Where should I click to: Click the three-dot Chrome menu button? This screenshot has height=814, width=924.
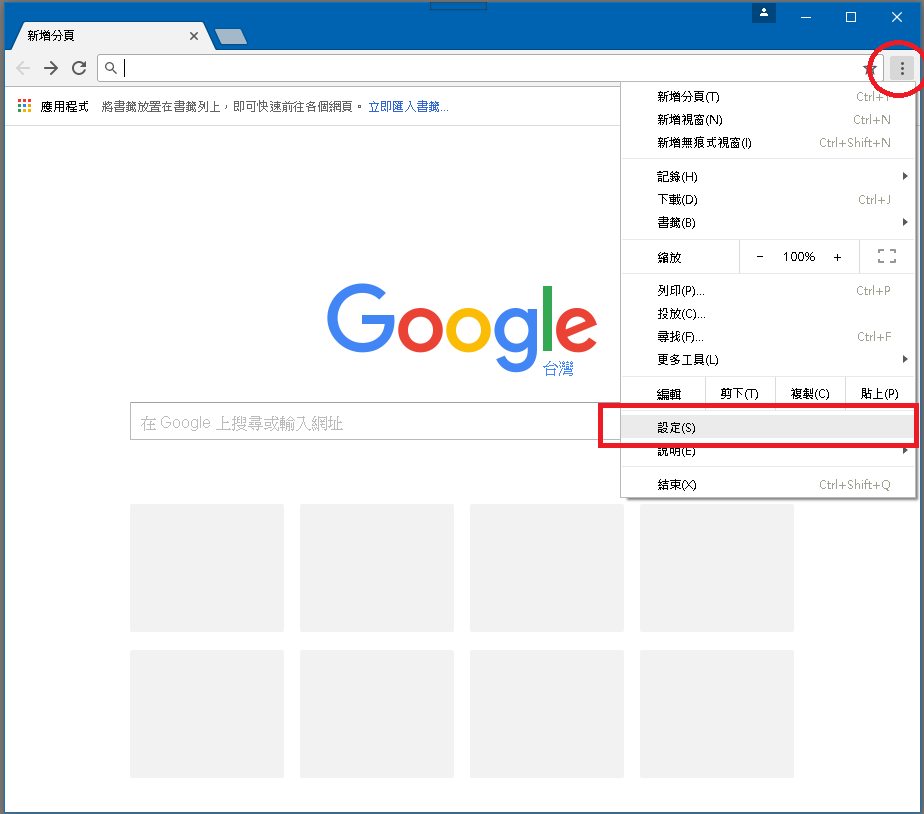click(902, 68)
